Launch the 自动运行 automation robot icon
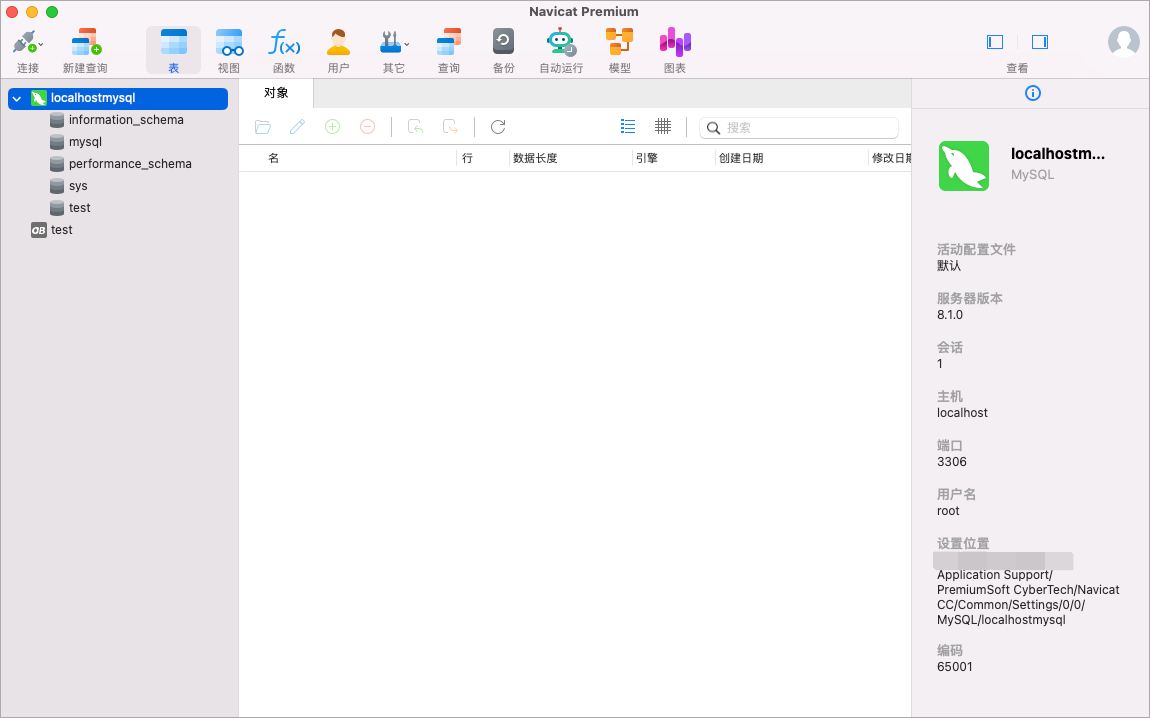1150x718 pixels. 561,50
